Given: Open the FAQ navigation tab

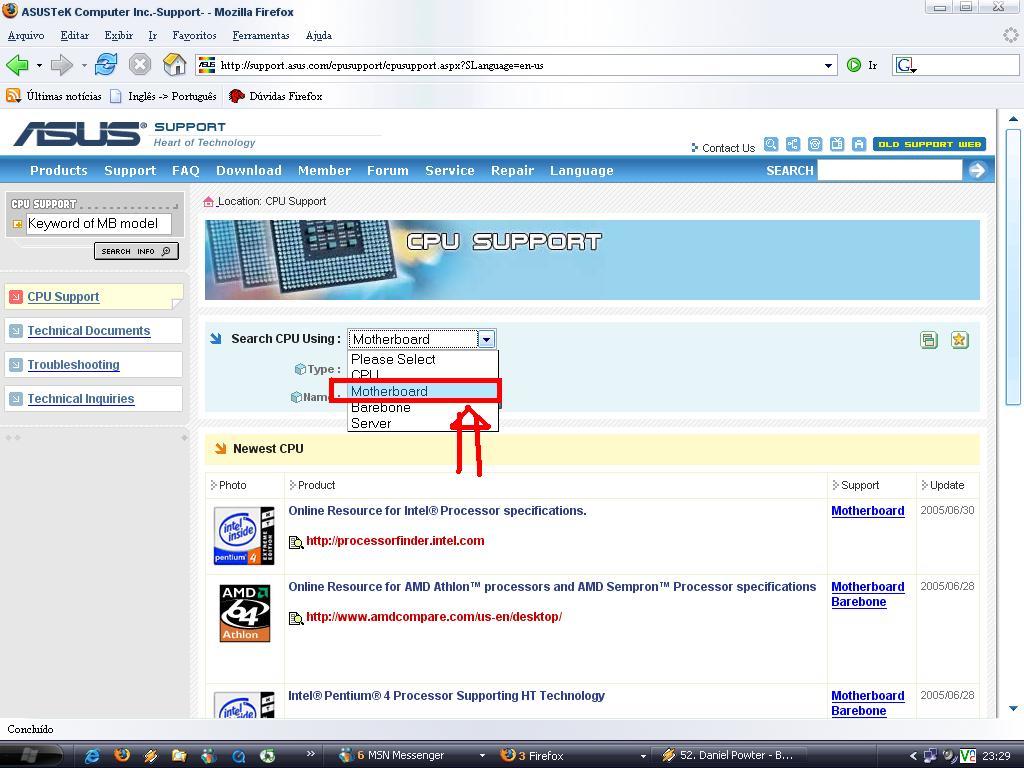Looking at the screenshot, I should click(185, 170).
